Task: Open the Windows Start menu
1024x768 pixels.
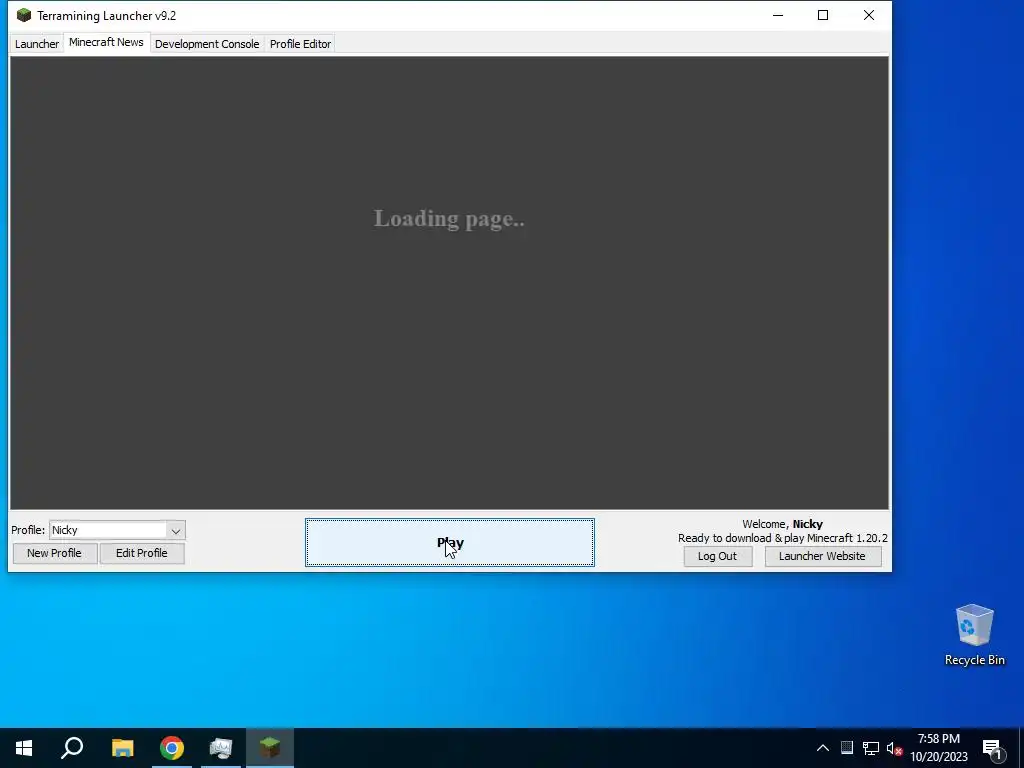Action: [24, 748]
